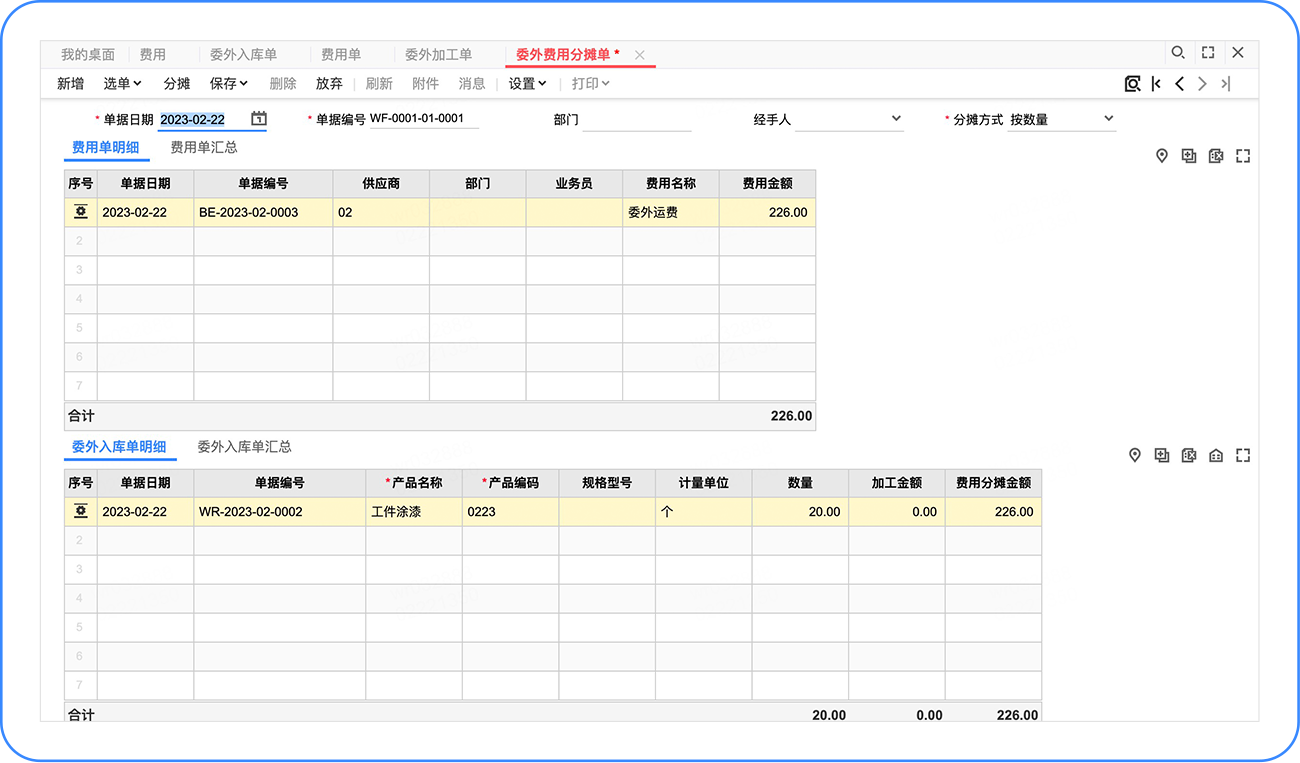Switch to the 委外入库单汇总 tab
The image size is (1300, 763).
[244, 447]
